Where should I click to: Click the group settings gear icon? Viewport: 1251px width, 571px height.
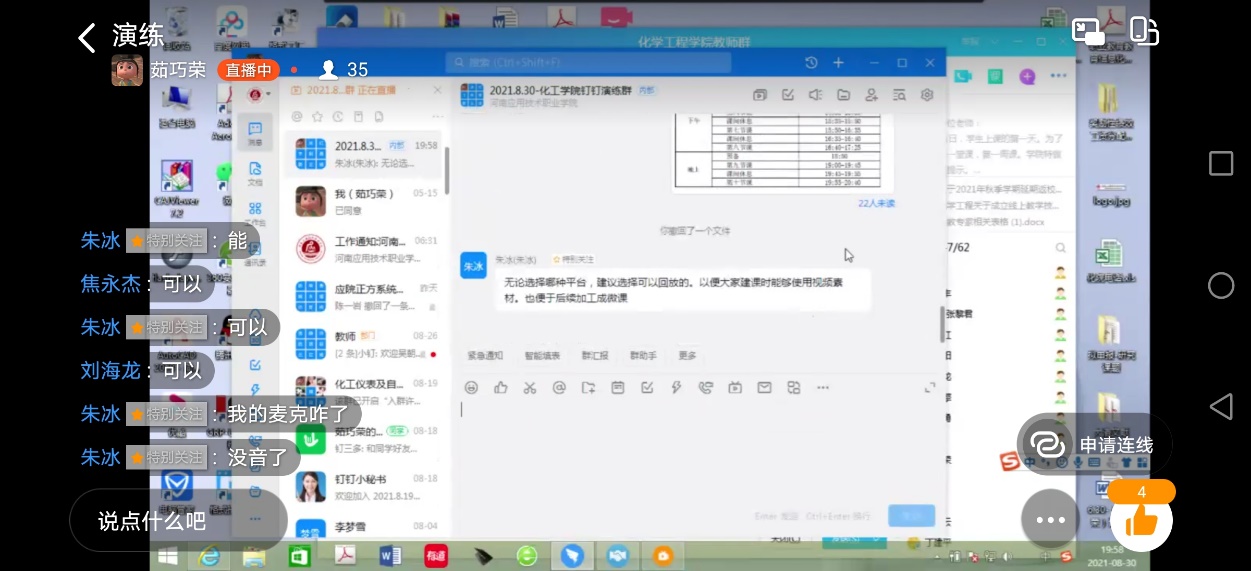927,95
